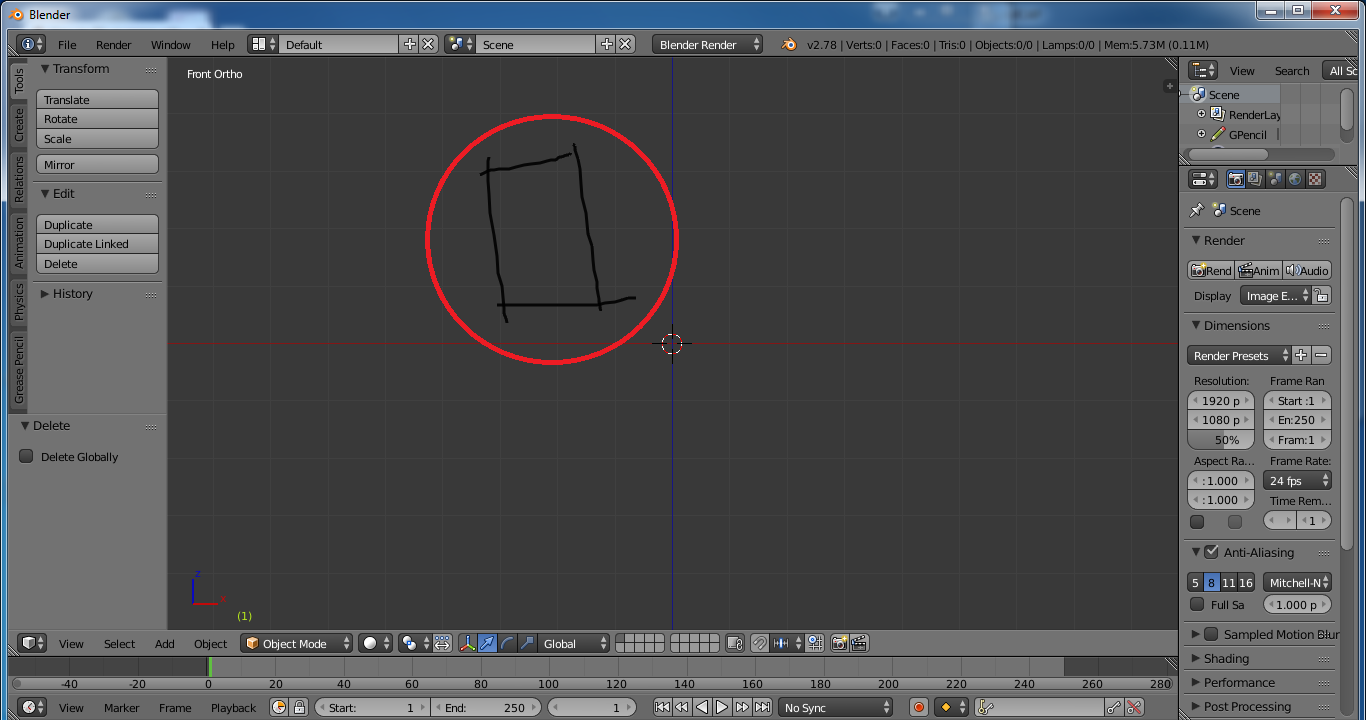
Task: Open World properties tab icon
Action: point(1295,179)
